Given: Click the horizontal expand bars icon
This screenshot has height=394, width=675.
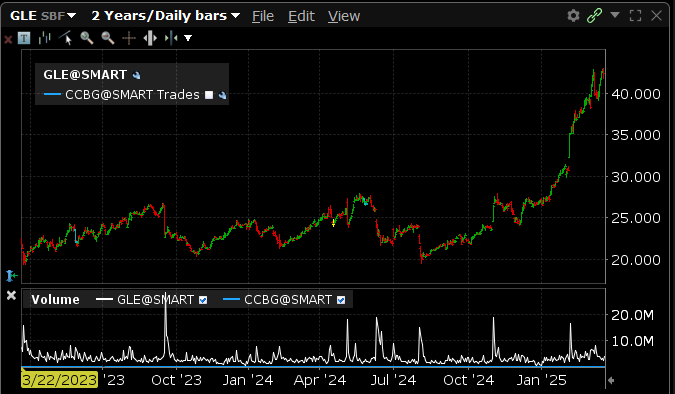Looking at the screenshot, I should [x=150, y=38].
